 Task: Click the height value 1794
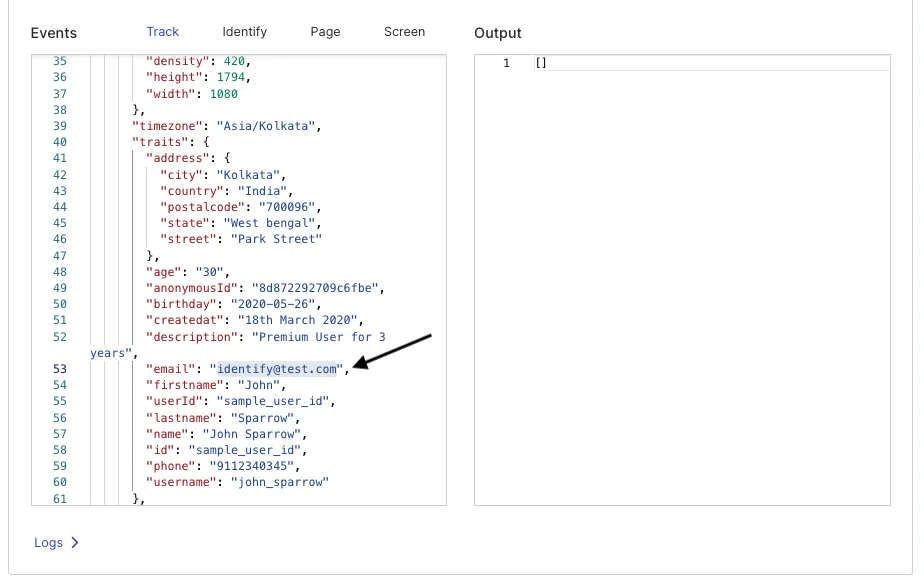[230, 77]
